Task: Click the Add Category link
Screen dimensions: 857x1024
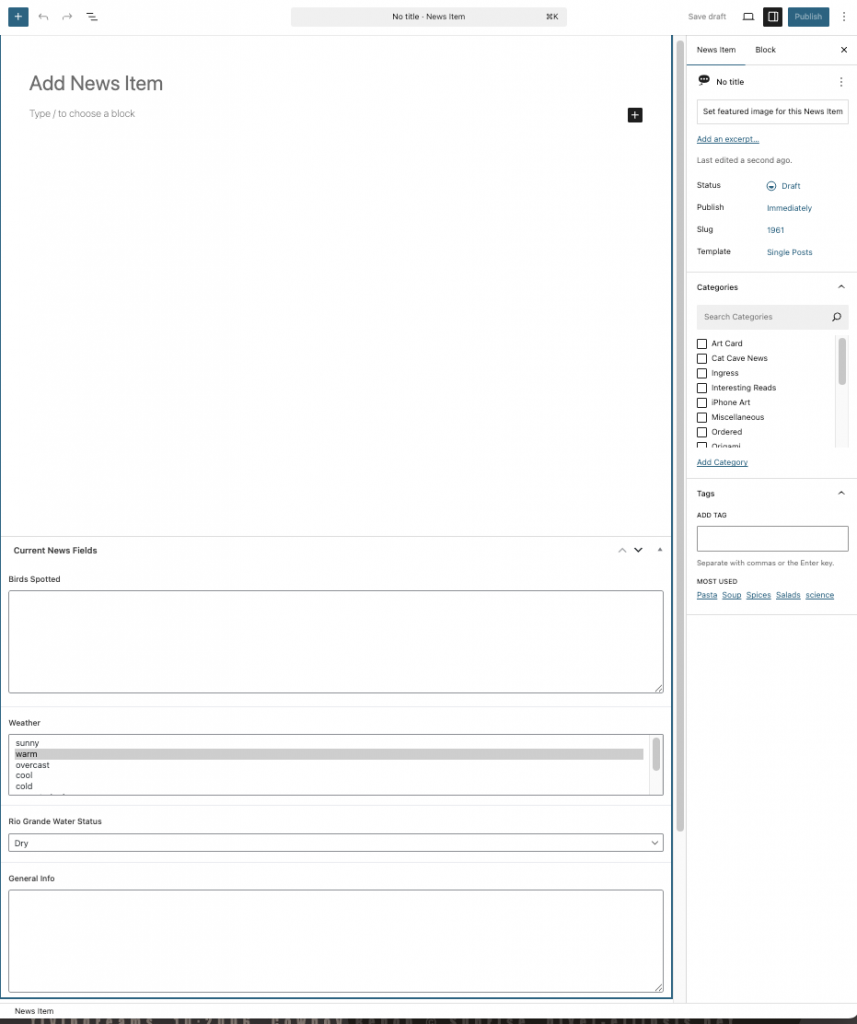Action: click(722, 462)
